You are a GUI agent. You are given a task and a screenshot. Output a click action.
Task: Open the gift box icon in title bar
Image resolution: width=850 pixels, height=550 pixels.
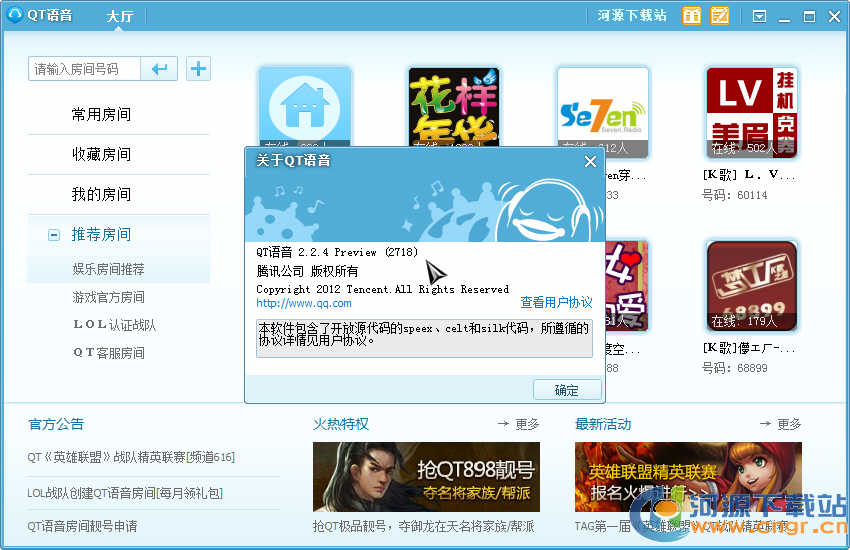pos(691,16)
